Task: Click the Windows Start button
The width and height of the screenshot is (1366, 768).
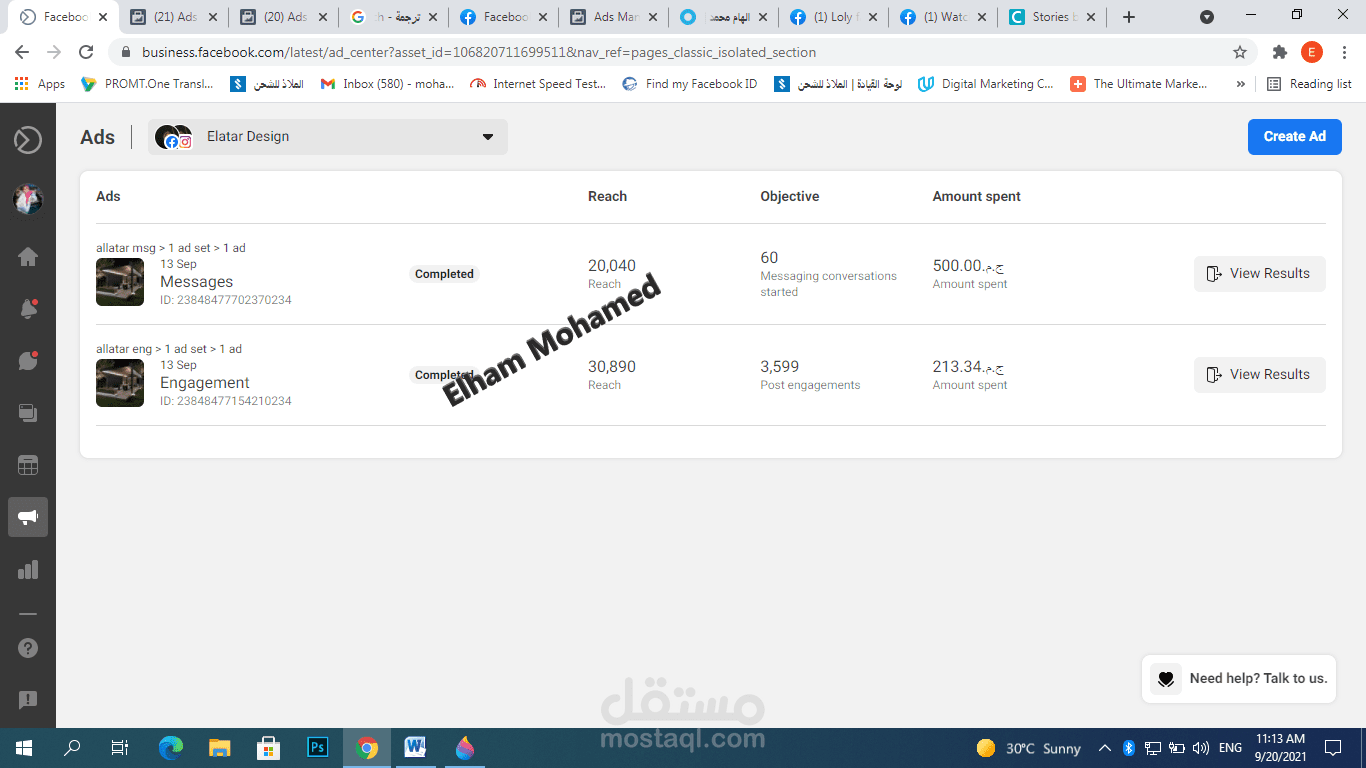Action: pyautogui.click(x=23, y=747)
